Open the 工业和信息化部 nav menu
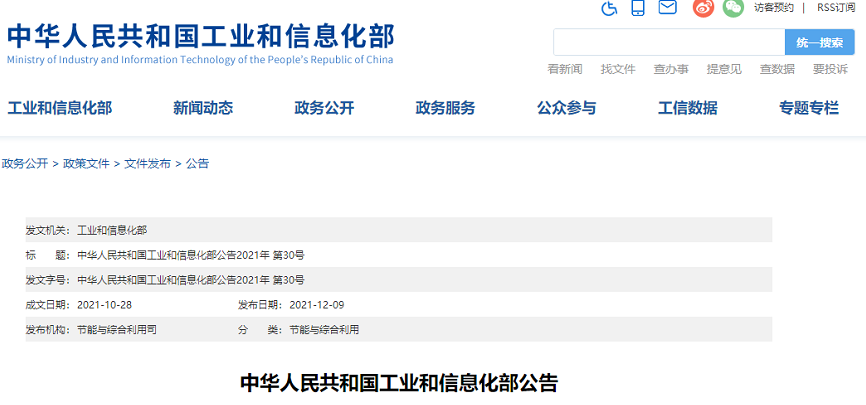Image resolution: width=866 pixels, height=405 pixels. 60,108
